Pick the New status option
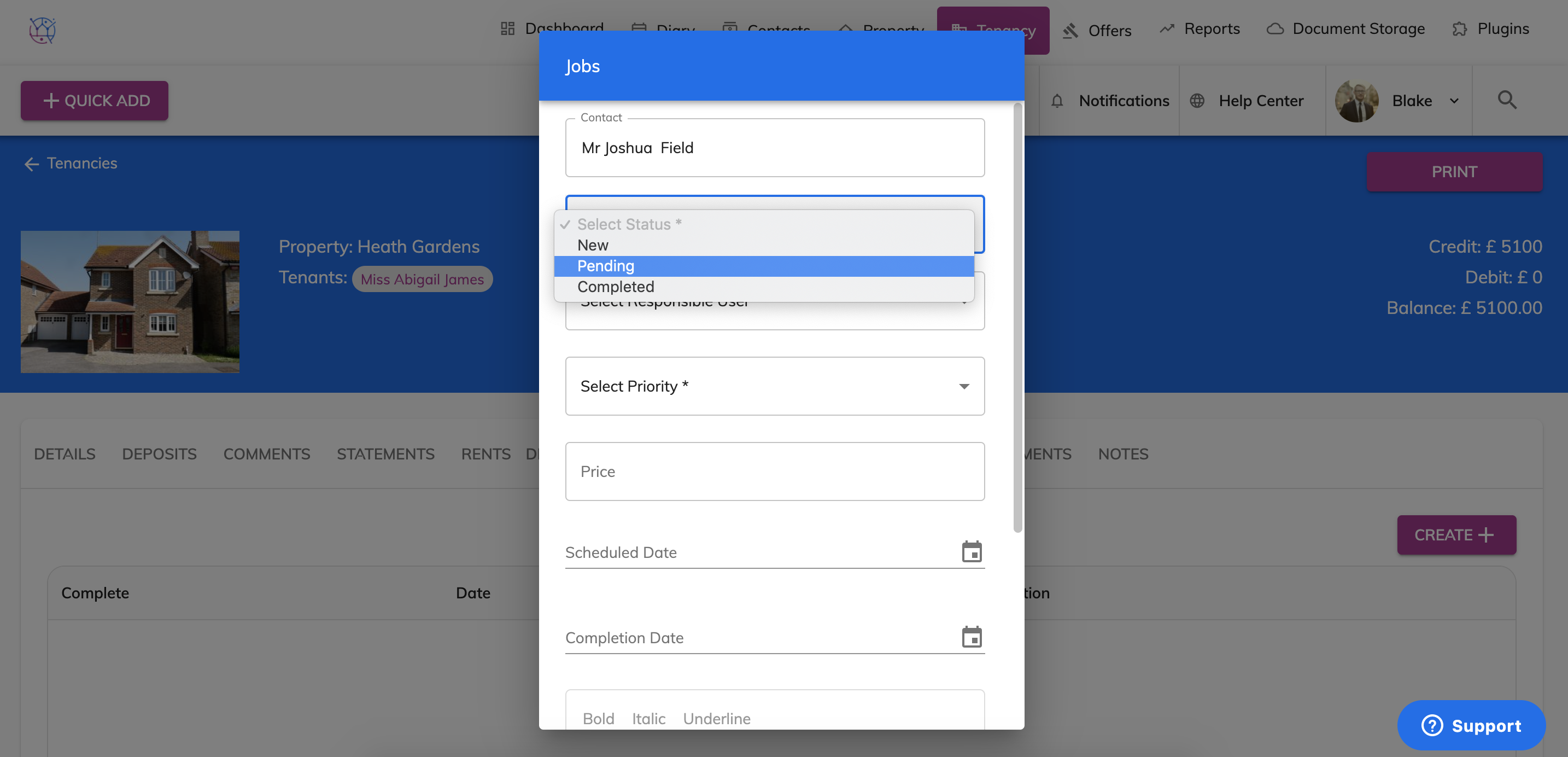The height and width of the screenshot is (757, 1568). [x=592, y=246]
